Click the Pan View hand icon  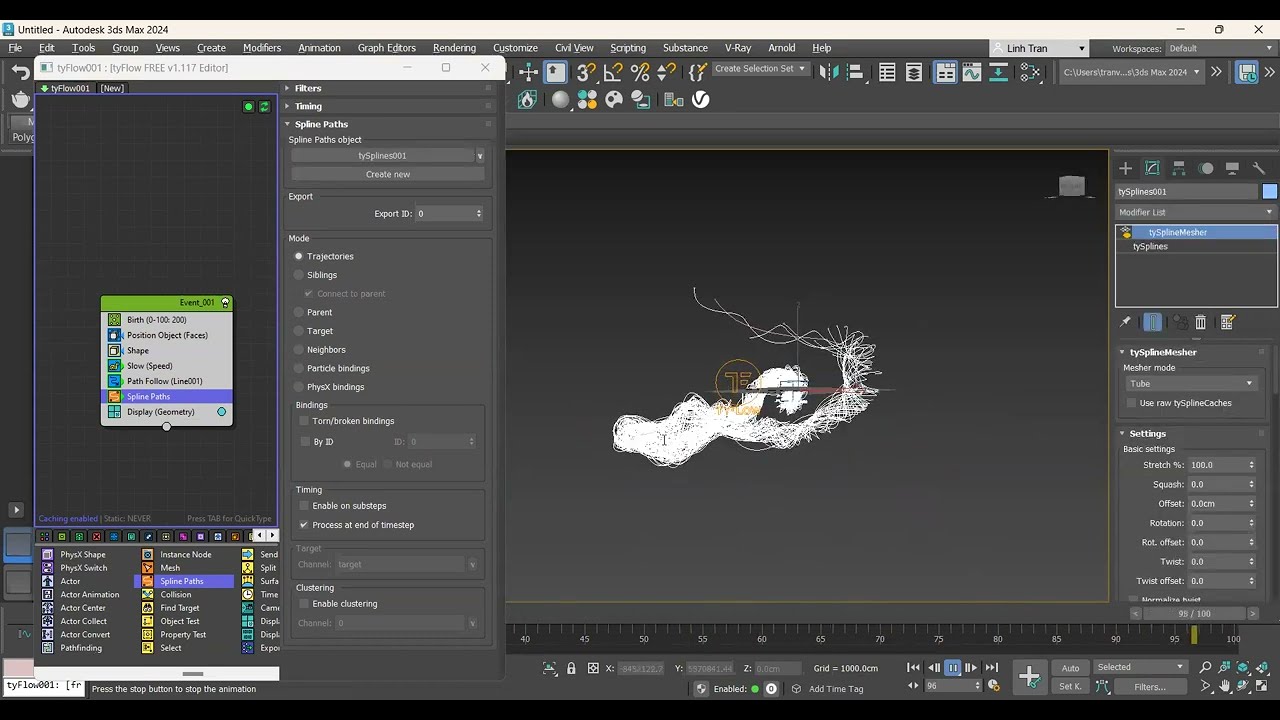click(1225, 687)
